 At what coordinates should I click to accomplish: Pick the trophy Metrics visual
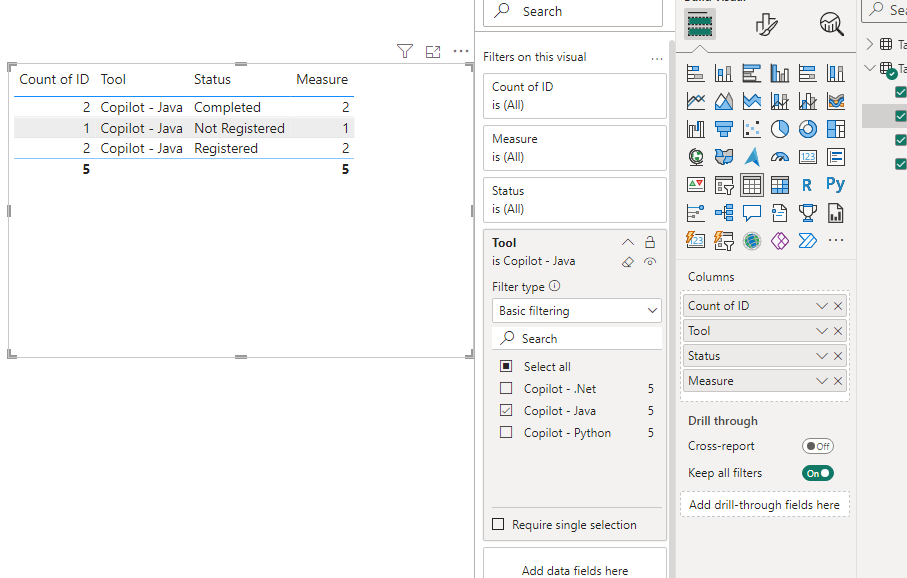(x=808, y=213)
